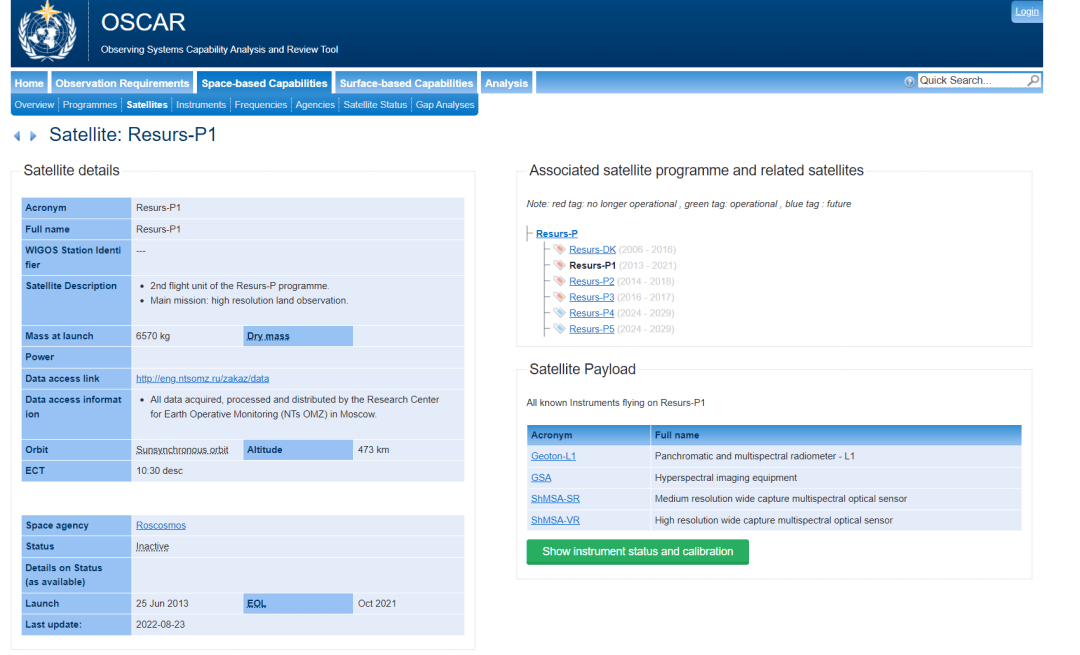This screenshot has width=1080, height=655.
Task: Select Resurs-P5 in the satellite tree
Action: [x=591, y=329]
